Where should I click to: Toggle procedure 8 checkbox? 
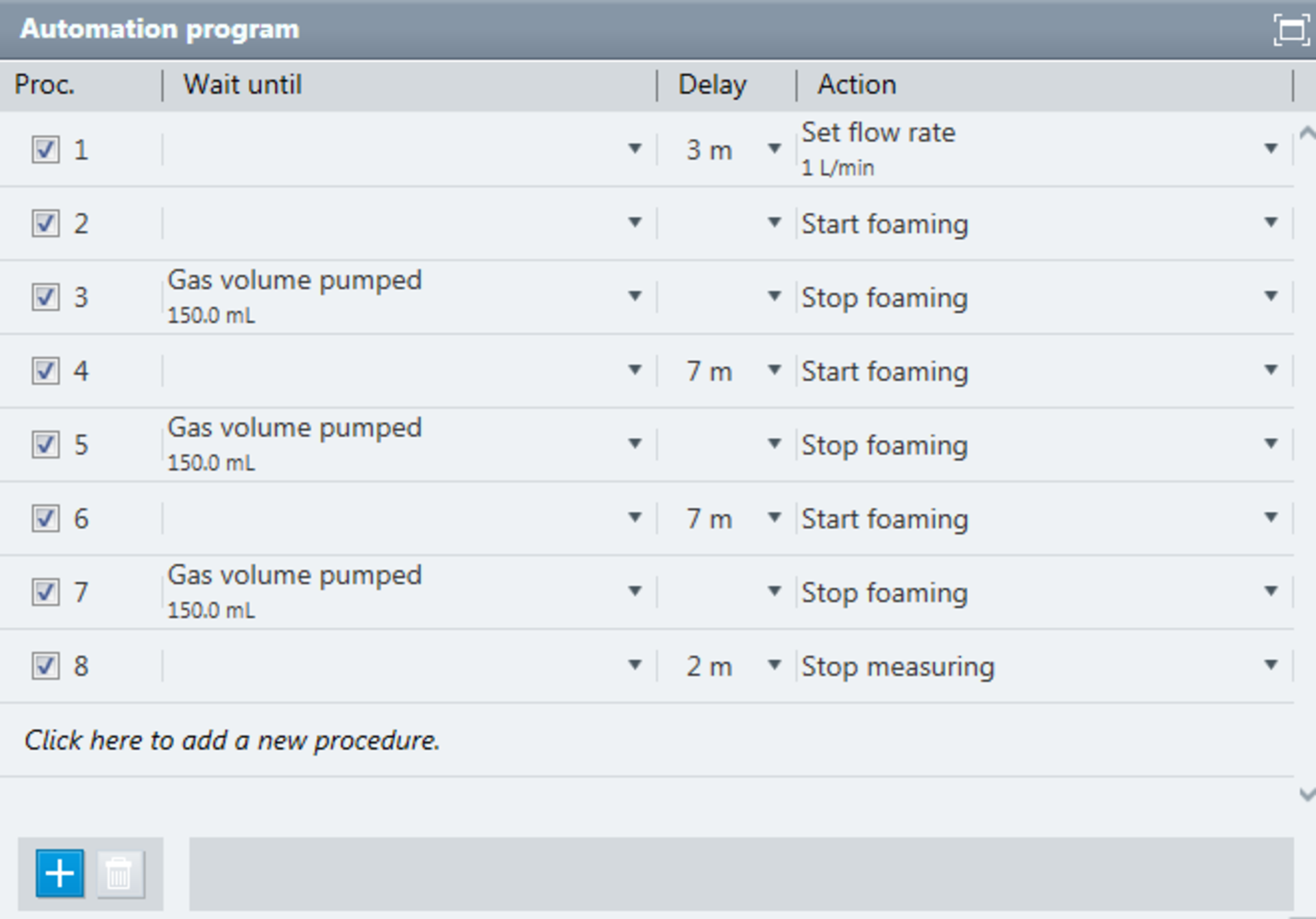[45, 665]
